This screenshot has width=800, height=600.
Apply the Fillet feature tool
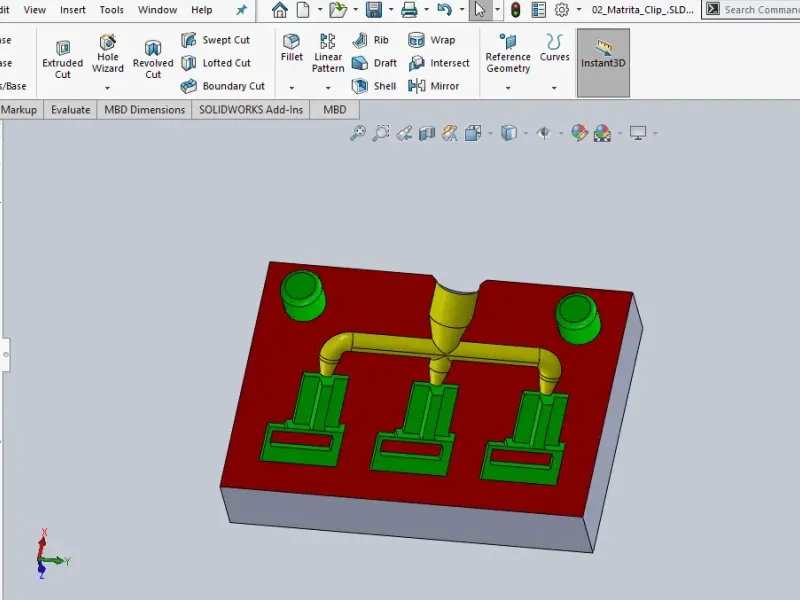tap(292, 48)
